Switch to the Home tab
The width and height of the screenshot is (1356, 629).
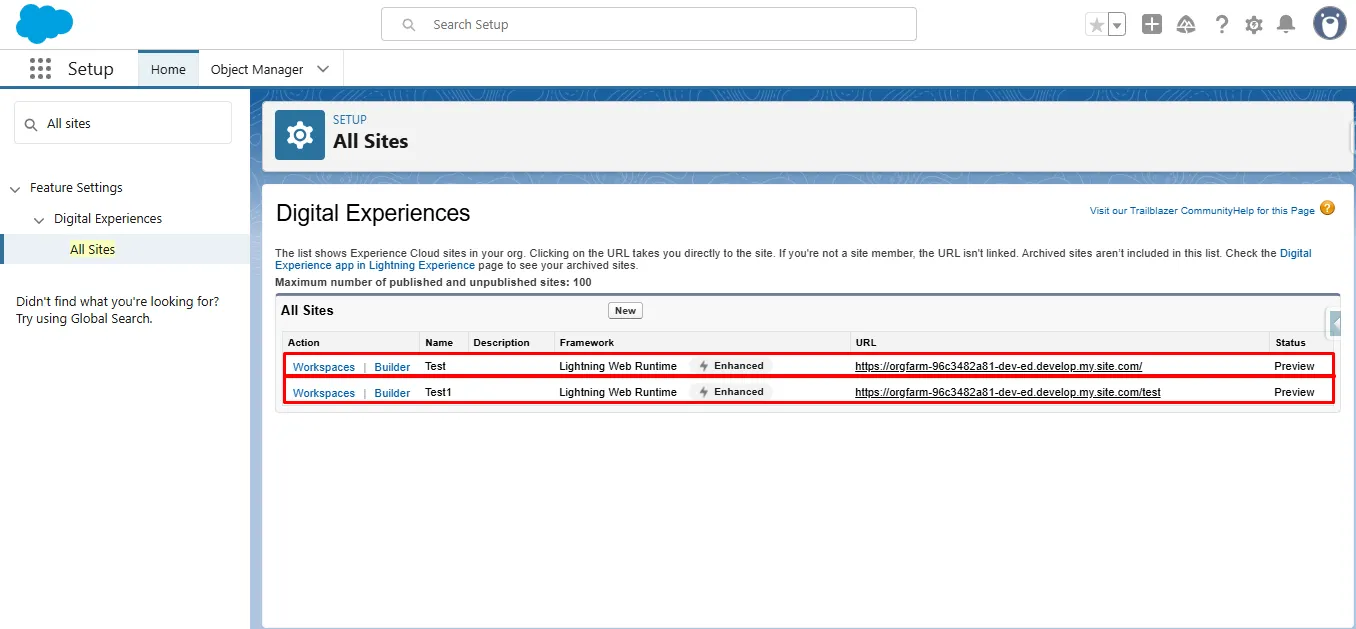click(168, 69)
